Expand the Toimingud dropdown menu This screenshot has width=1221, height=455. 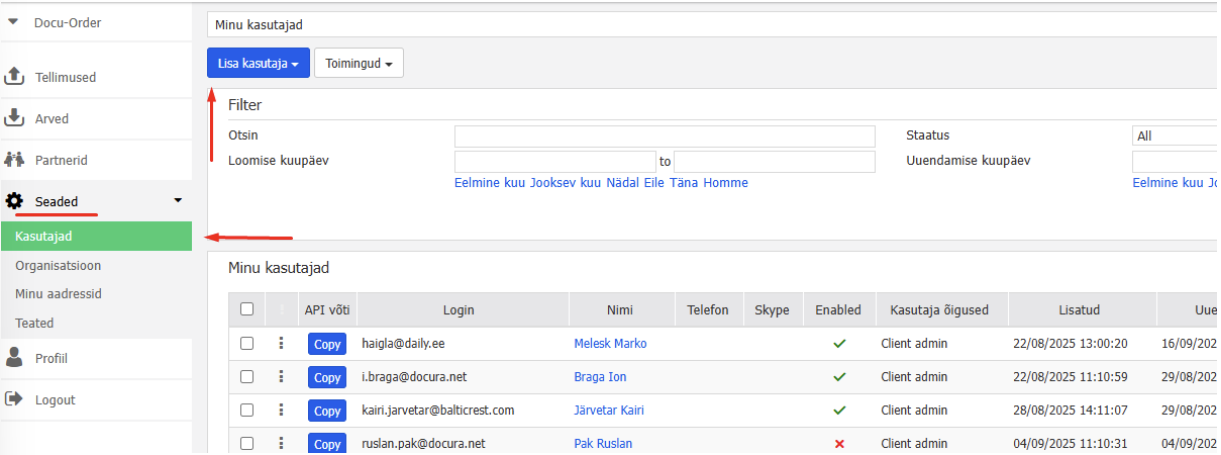tap(358, 63)
